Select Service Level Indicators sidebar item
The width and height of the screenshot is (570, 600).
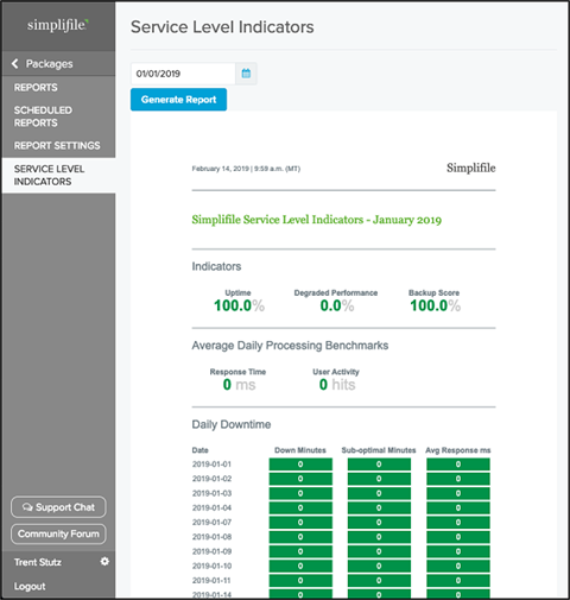tap(58, 175)
